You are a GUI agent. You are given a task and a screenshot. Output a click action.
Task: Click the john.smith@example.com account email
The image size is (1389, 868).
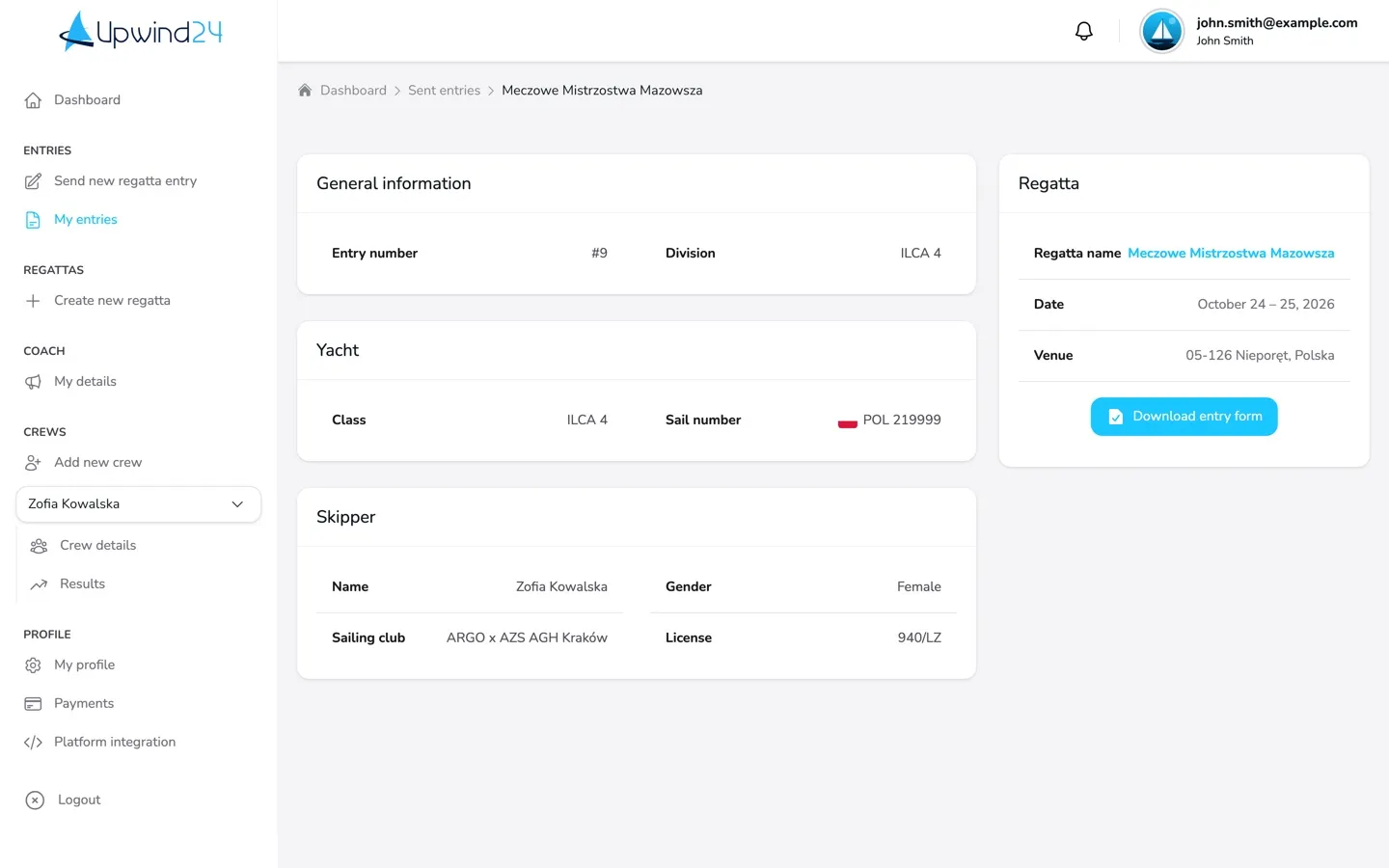click(x=1277, y=23)
